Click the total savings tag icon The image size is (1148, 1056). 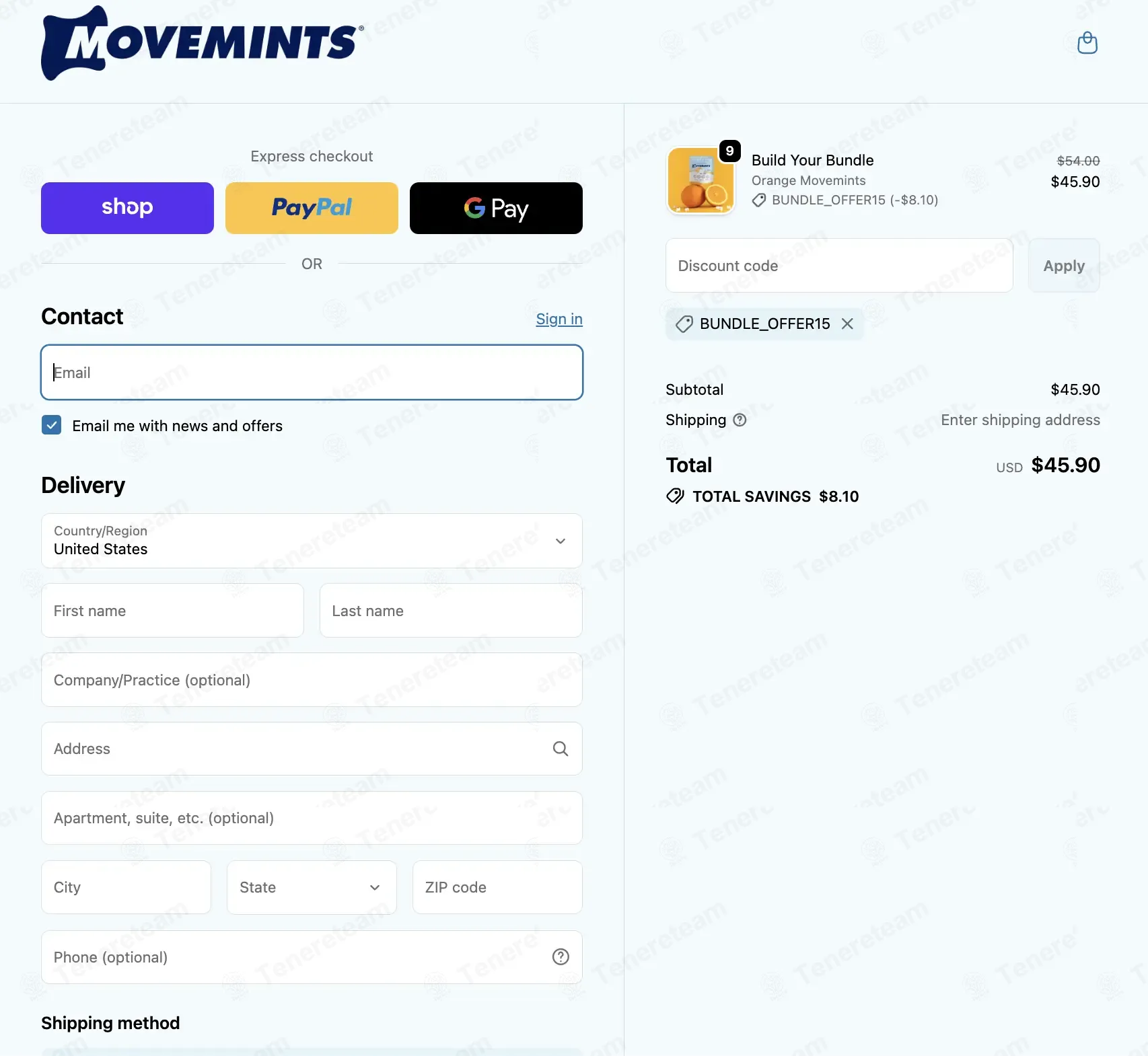pyautogui.click(x=675, y=496)
